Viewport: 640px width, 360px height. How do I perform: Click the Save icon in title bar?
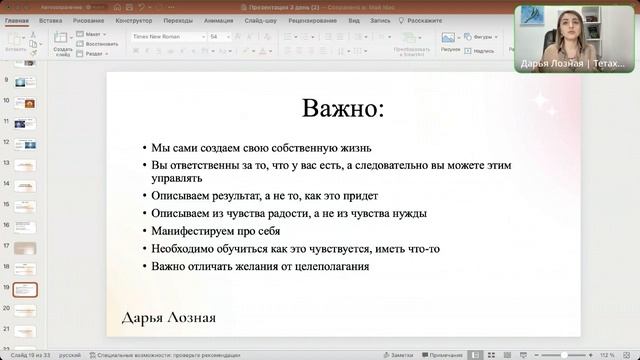tap(129, 7)
